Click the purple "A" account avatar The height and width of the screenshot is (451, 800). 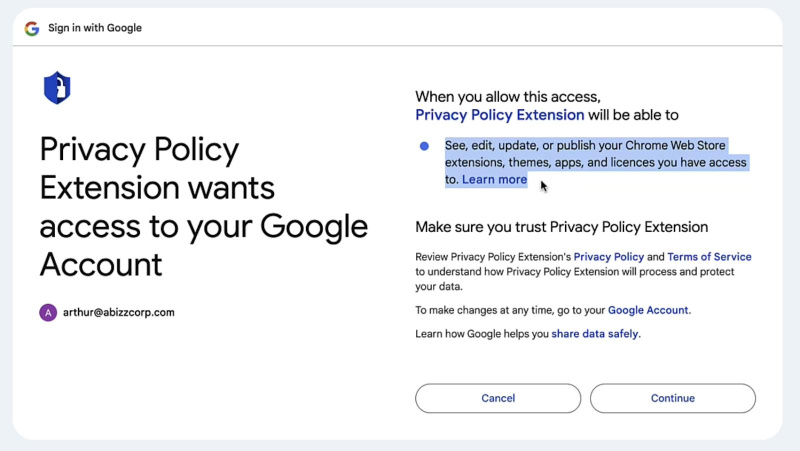(48, 313)
